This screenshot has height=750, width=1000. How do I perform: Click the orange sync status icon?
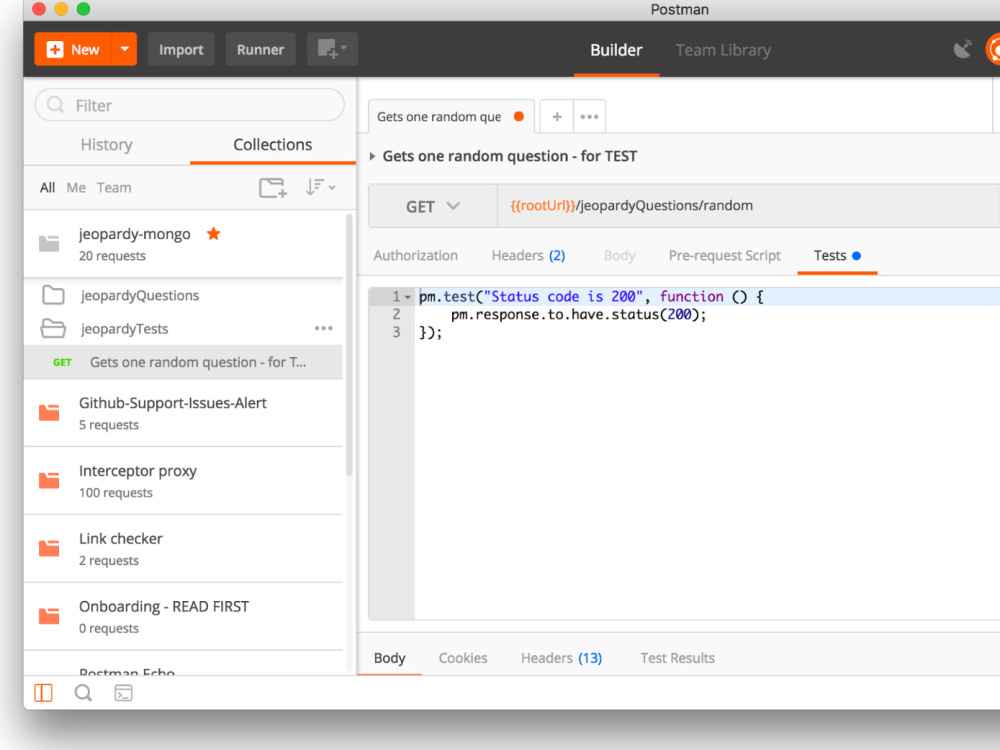point(992,50)
